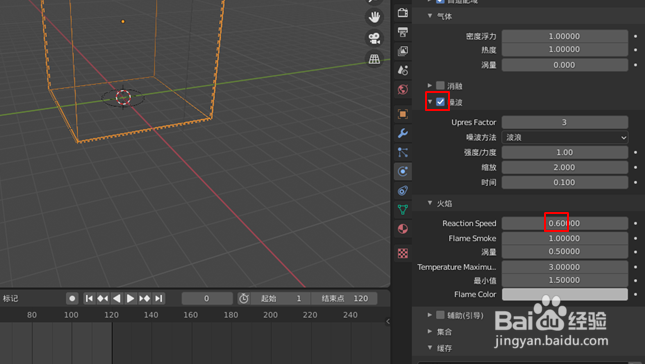Click the flame 涡量 0.50000 field
This screenshot has width=645, height=364.
tap(565, 251)
